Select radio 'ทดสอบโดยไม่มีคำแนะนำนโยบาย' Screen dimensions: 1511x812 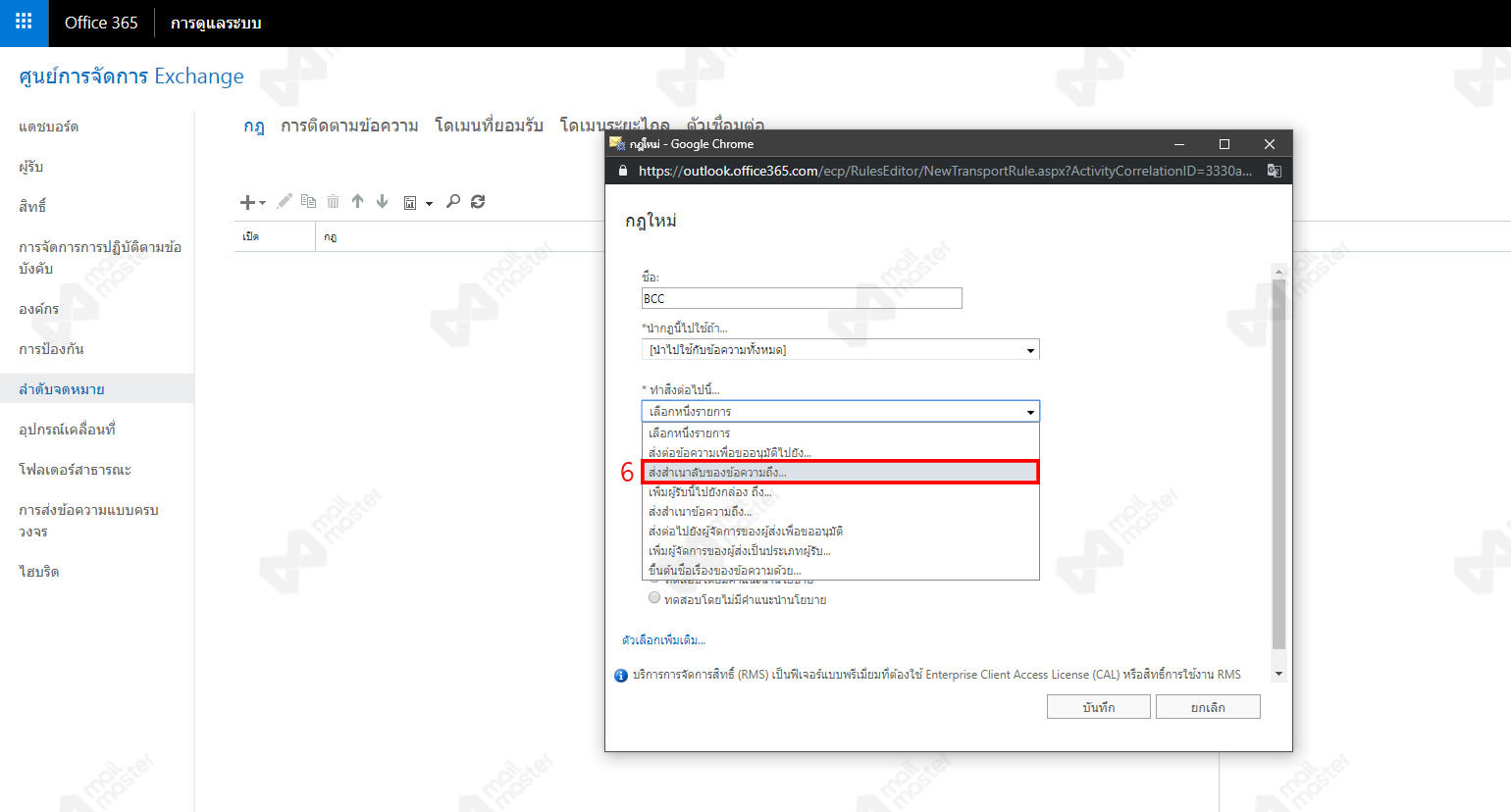coord(654,598)
